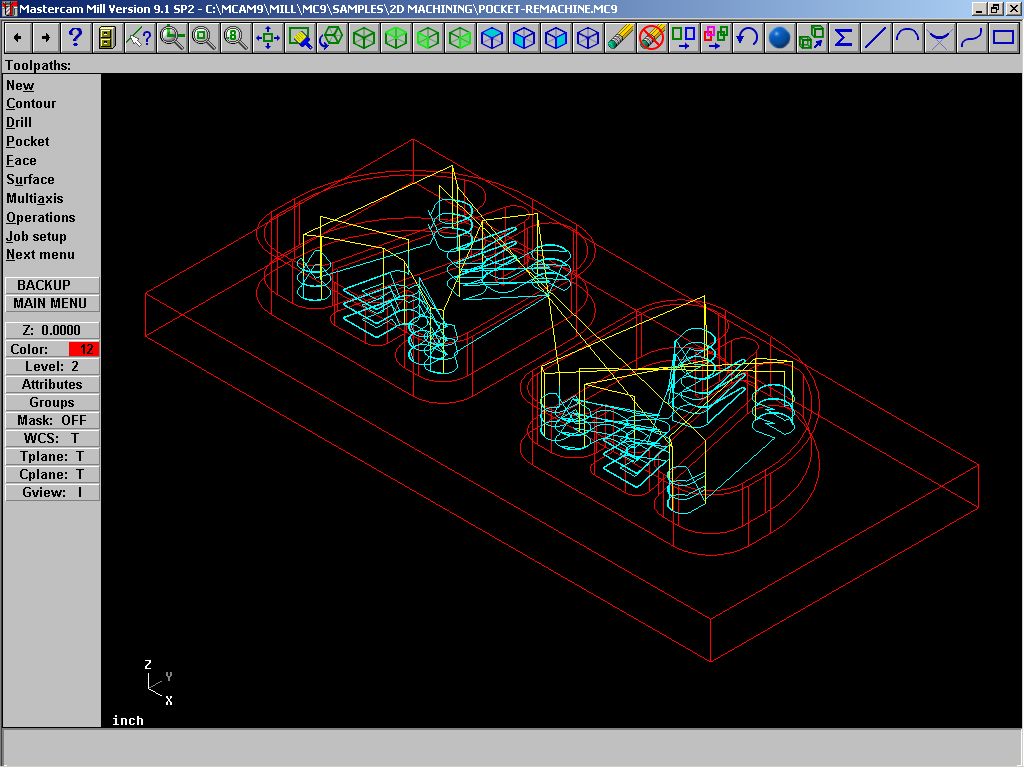Viewport: 1024px width, 768px height.
Task: Open the file cabinet icon in the toolbar
Action: 107,38
